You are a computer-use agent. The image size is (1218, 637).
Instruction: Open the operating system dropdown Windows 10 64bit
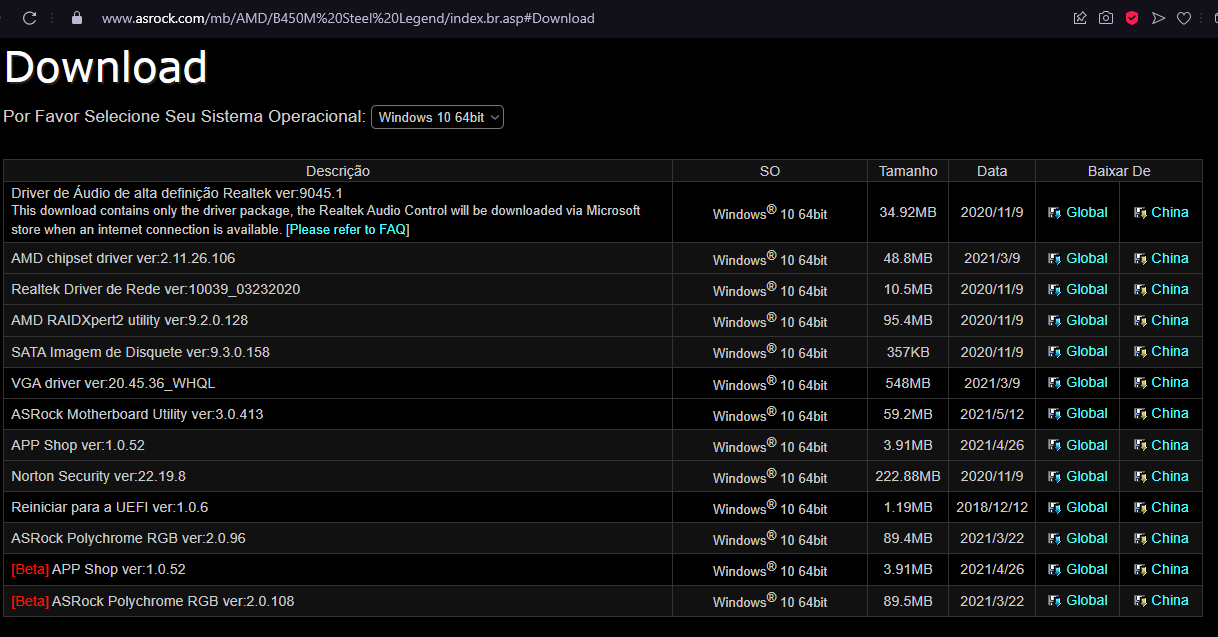(x=437, y=117)
